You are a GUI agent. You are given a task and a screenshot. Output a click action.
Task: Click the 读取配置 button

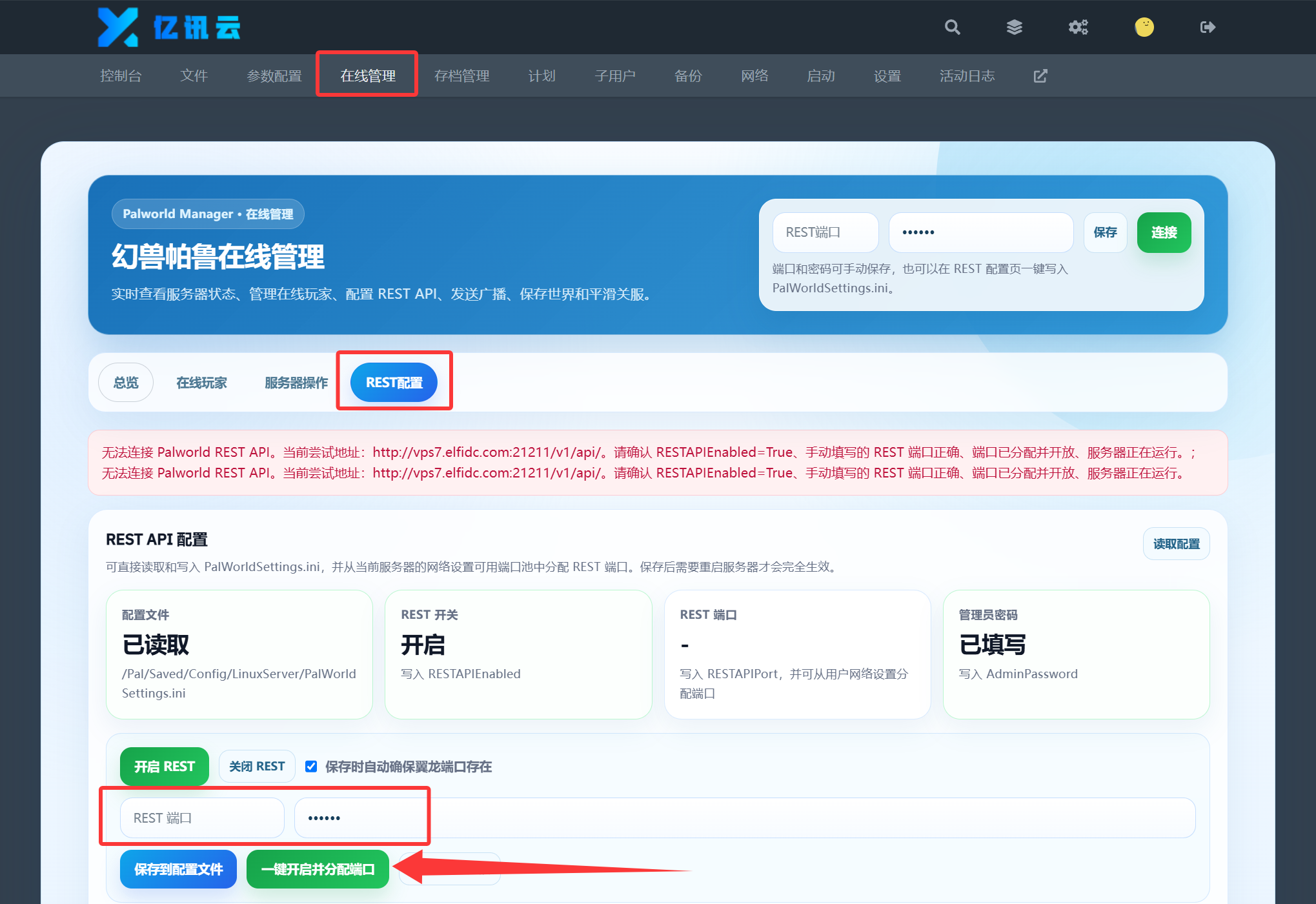coord(1176,544)
